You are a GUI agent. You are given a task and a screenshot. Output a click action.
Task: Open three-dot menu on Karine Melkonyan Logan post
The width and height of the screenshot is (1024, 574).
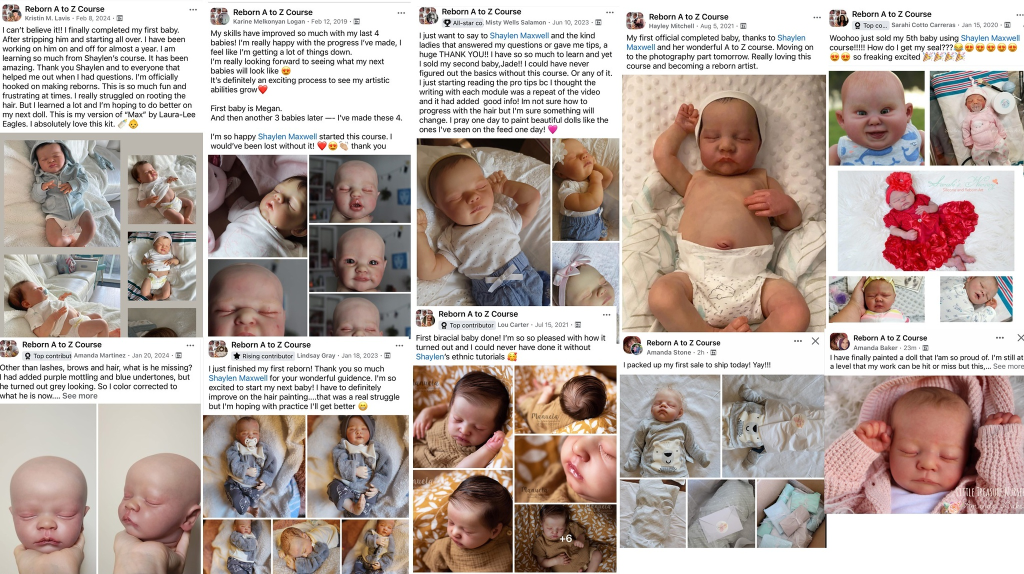pyautogui.click(x=401, y=13)
